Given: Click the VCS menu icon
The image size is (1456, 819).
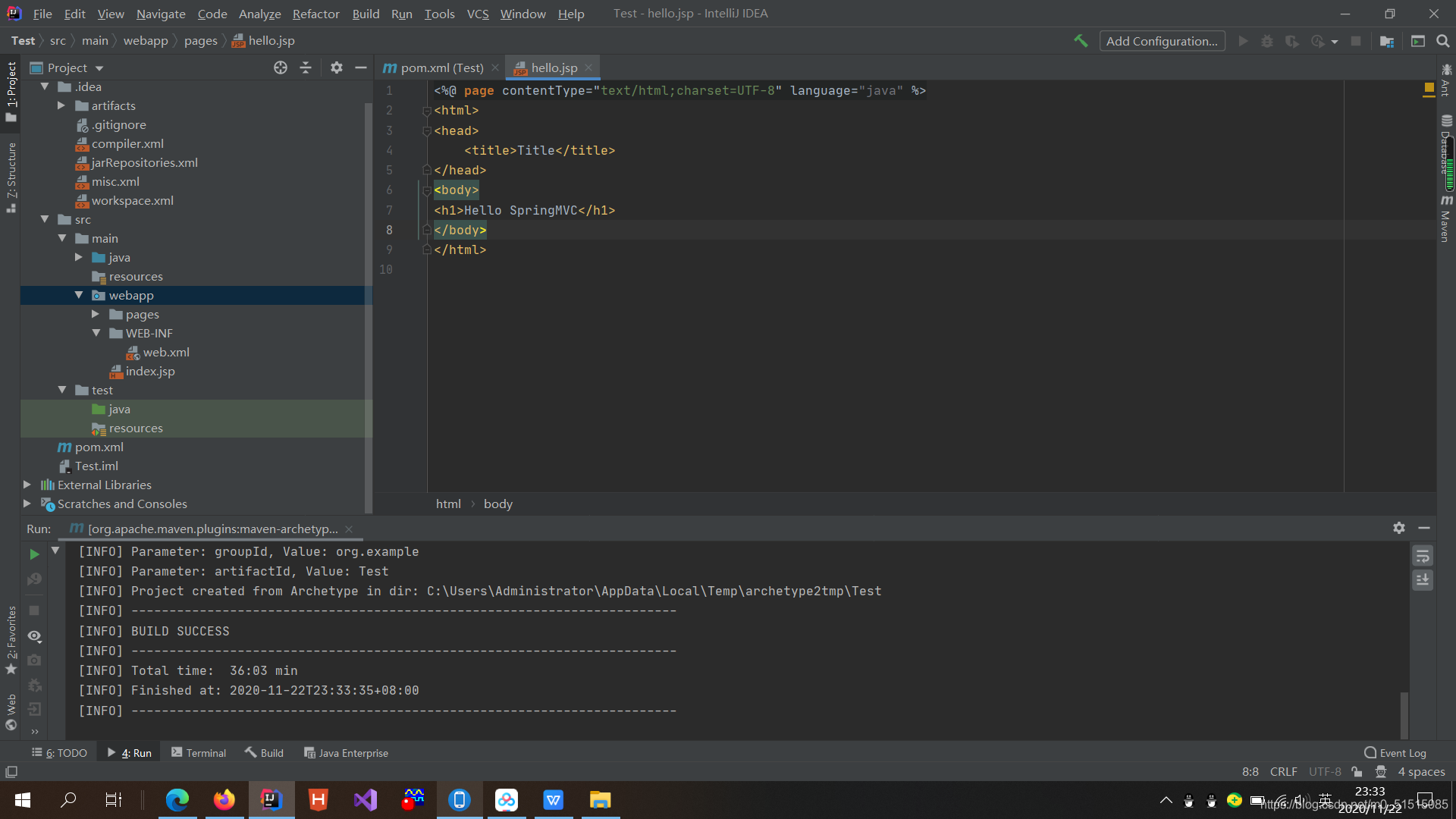Looking at the screenshot, I should (478, 13).
